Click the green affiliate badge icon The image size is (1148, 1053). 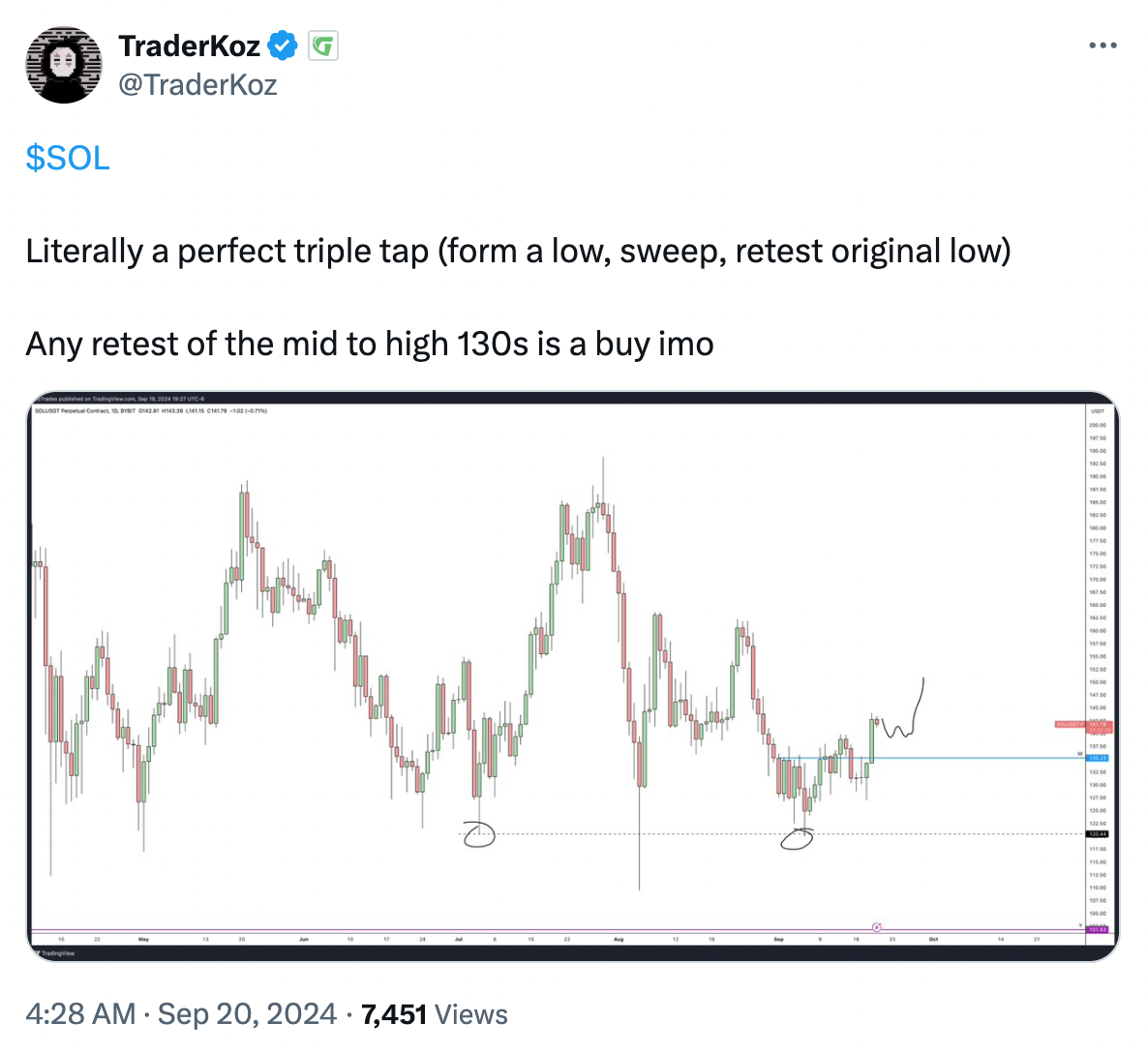[x=323, y=46]
